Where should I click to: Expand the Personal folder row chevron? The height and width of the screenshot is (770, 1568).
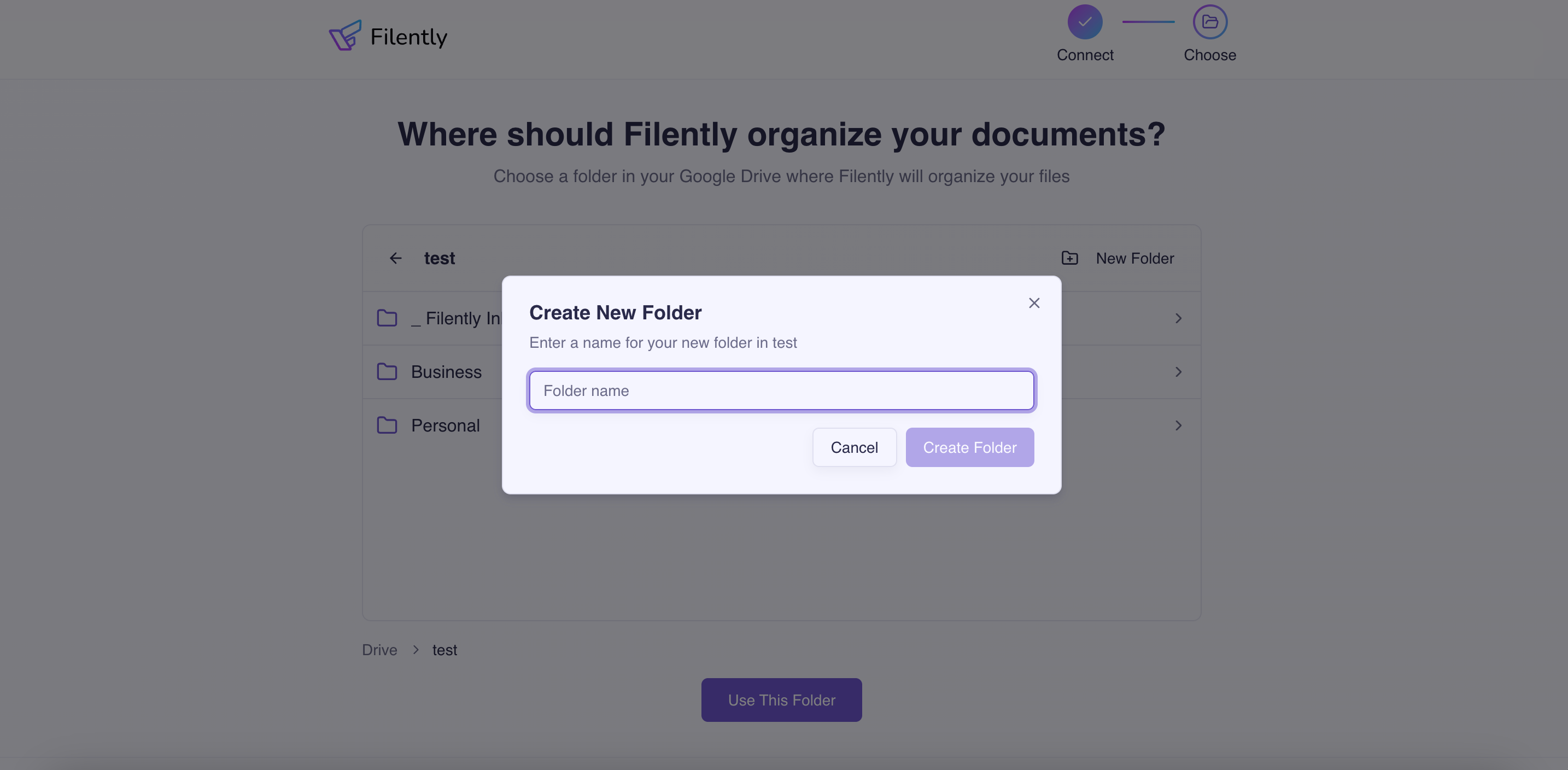coord(1178,425)
